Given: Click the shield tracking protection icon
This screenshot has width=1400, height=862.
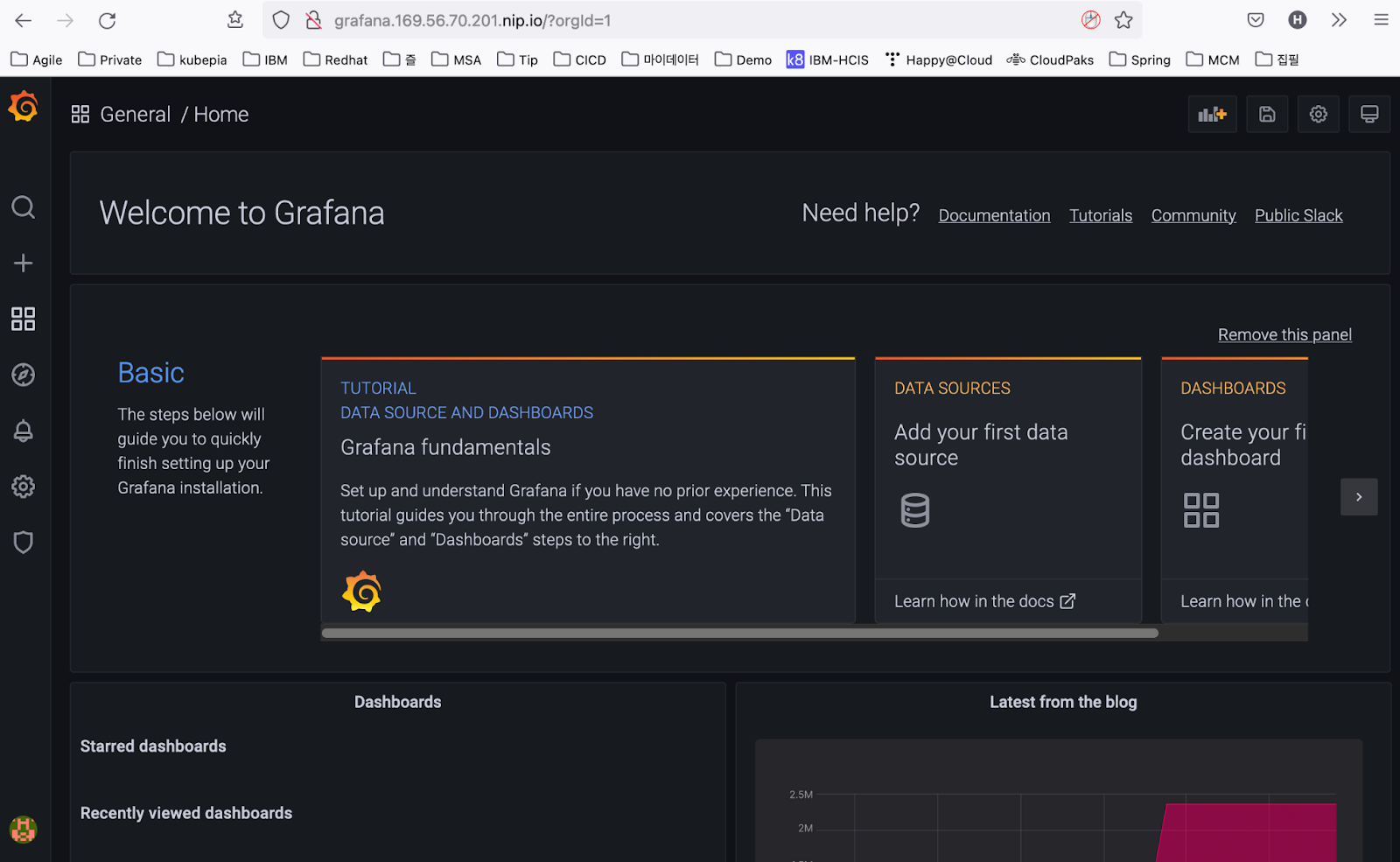Looking at the screenshot, I should (x=281, y=20).
